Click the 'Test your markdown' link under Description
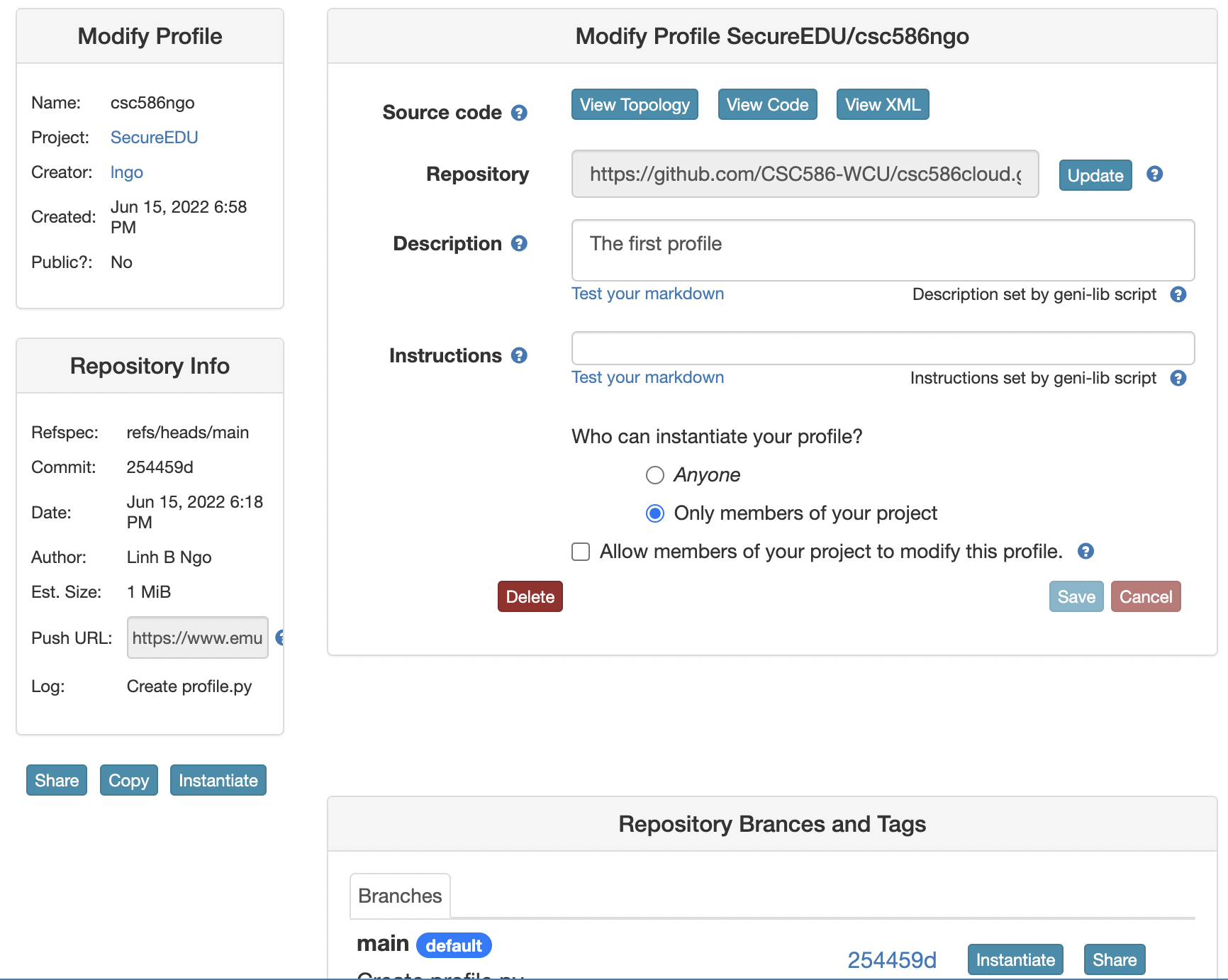This screenshot has height=980, width=1228. (x=647, y=294)
